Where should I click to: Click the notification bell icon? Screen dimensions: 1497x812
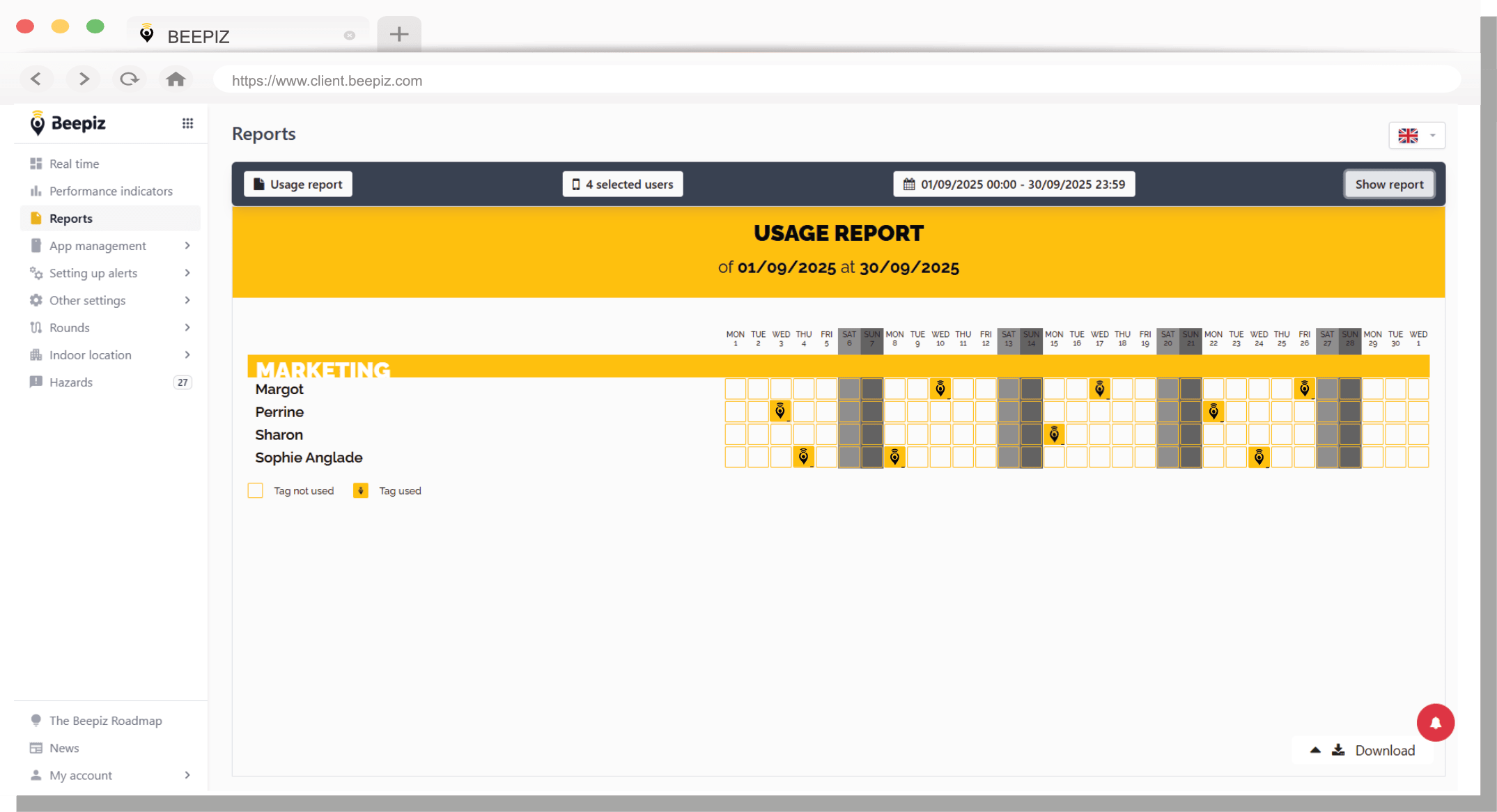click(x=1435, y=722)
